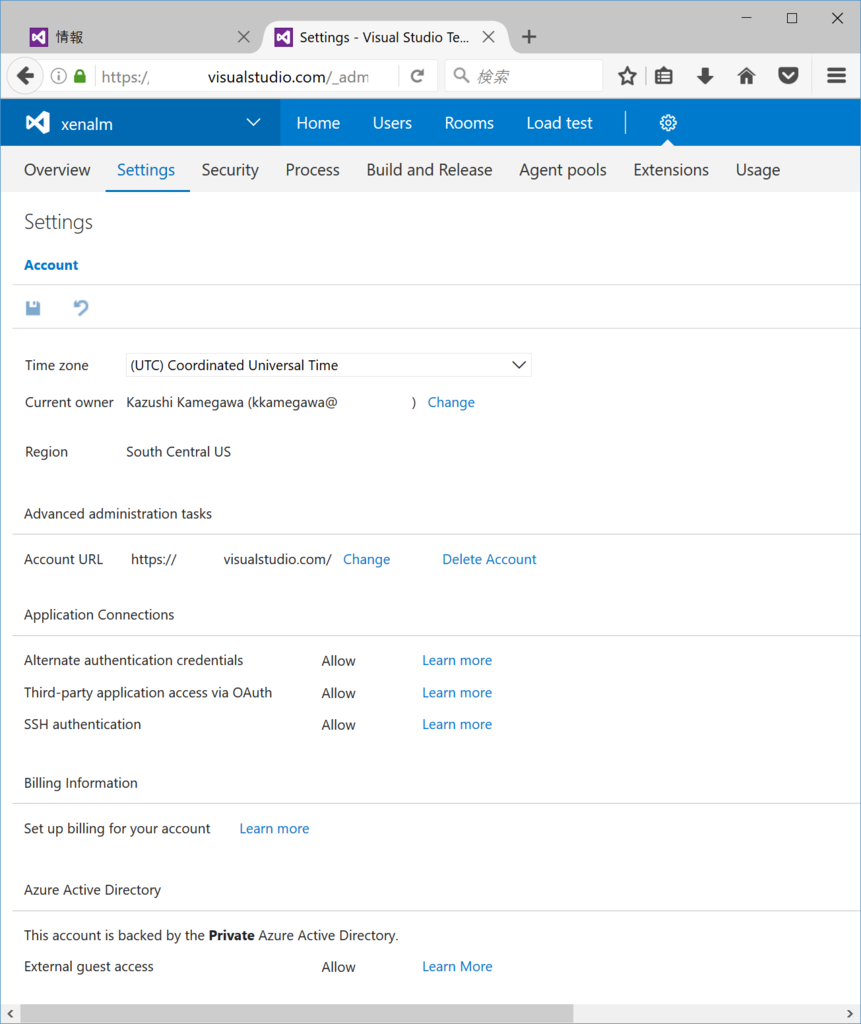This screenshot has height=1024, width=861.
Task: Open the Rooms menu item
Action: tap(469, 123)
